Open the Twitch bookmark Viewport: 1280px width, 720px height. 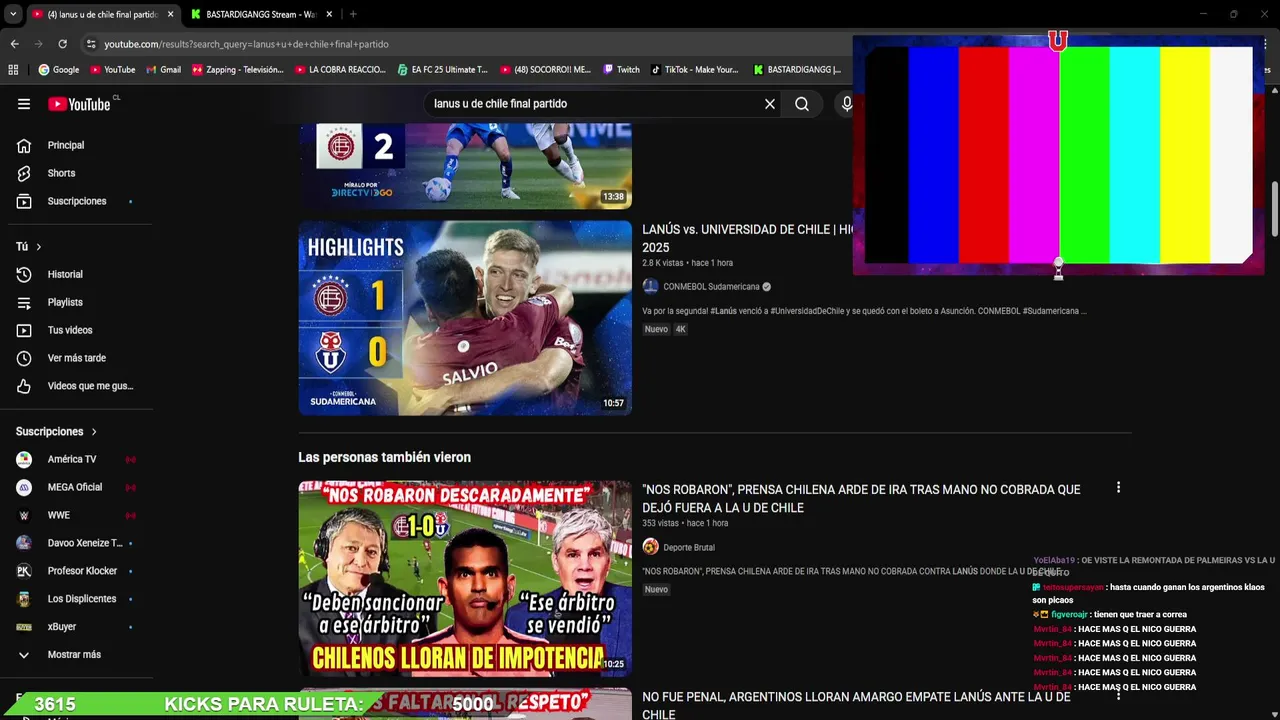621,70
